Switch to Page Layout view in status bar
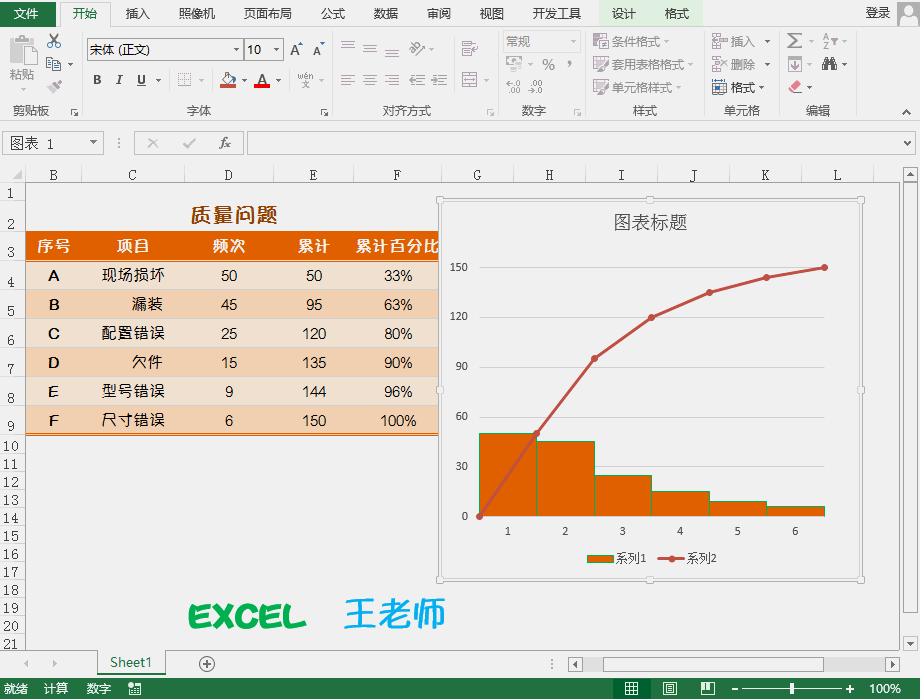This screenshot has height=699, width=920. click(669, 688)
